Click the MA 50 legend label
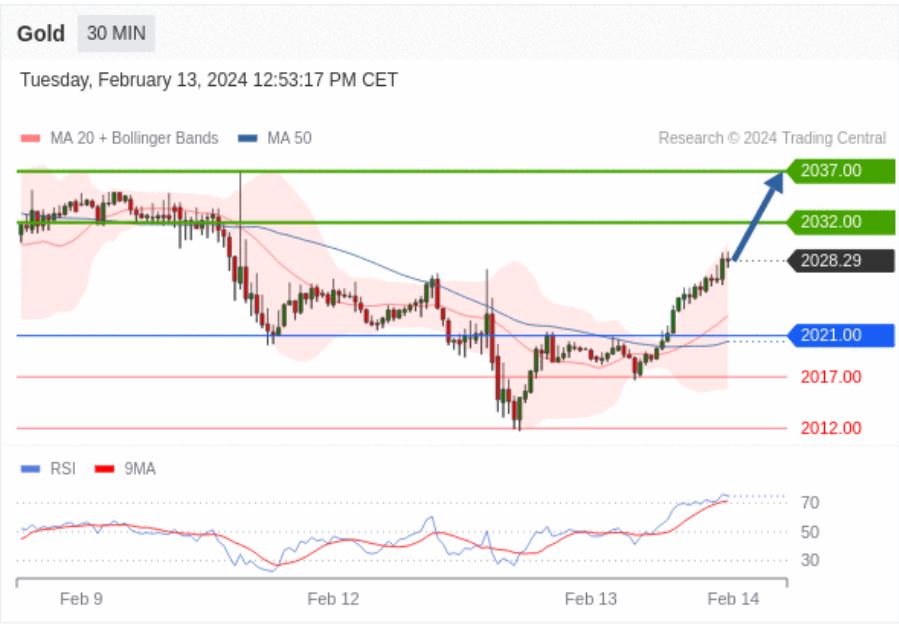Image resolution: width=899 pixels, height=638 pixels. click(290, 138)
